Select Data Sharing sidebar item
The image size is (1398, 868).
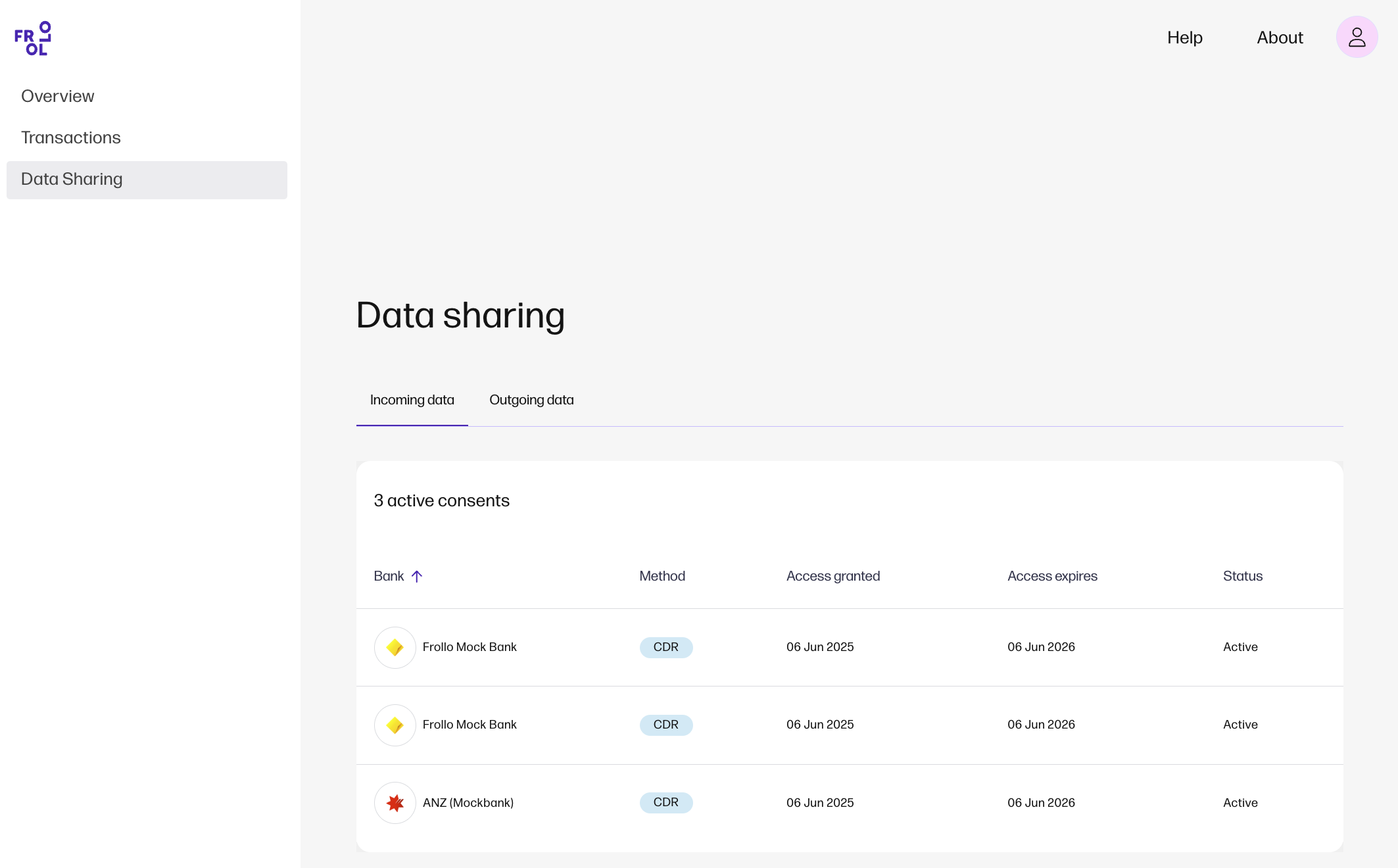[x=72, y=180]
